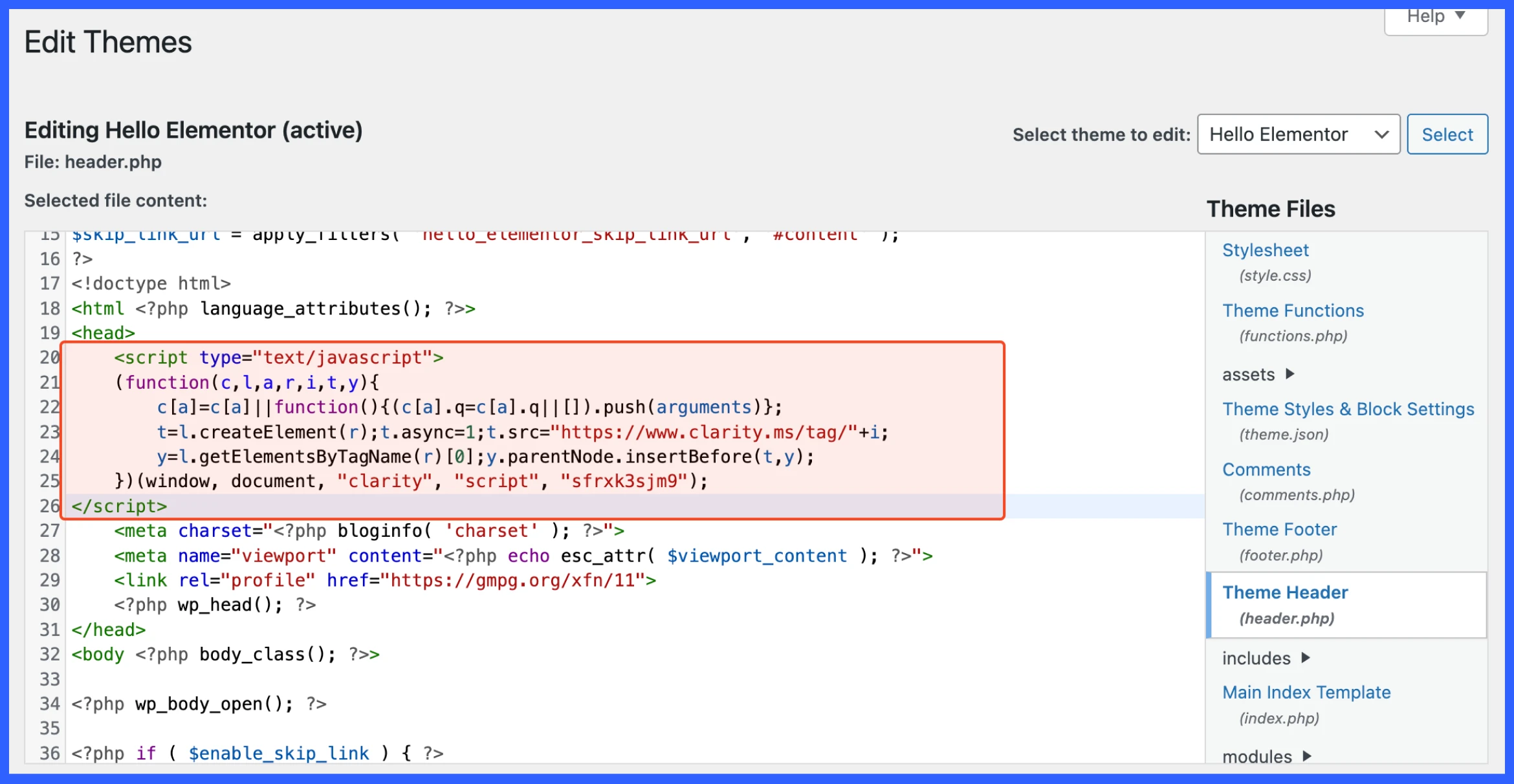
Task: Open Theme Styles & Block Settings file
Action: click(1348, 409)
